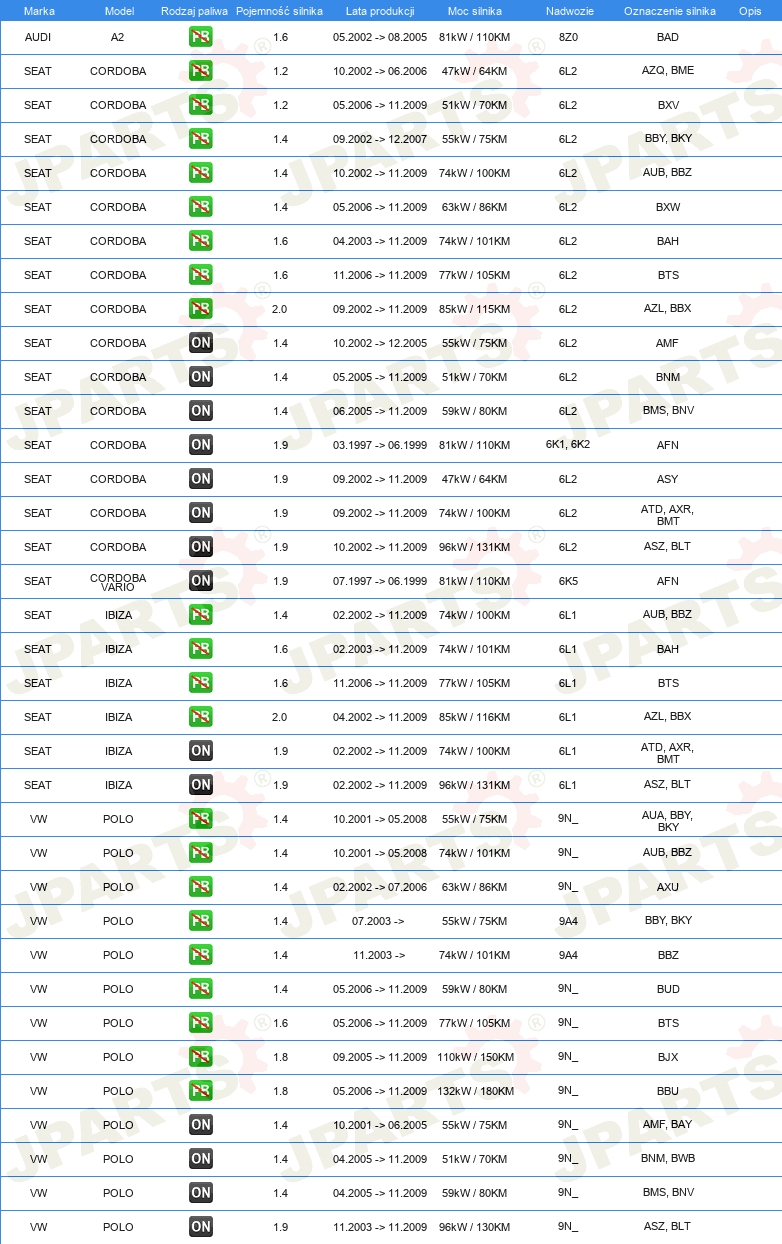Image resolution: width=782 pixels, height=1244 pixels.
Task: Click the 110kW / 150KM power value
Action: point(475,1057)
